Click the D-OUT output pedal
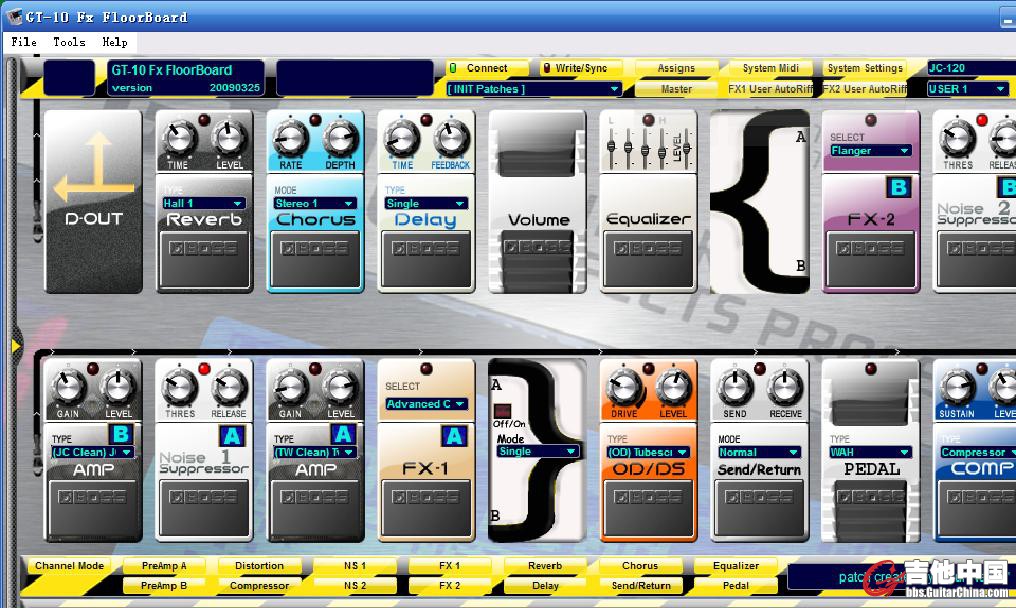Image resolution: width=1016 pixels, height=608 pixels. tap(93, 201)
